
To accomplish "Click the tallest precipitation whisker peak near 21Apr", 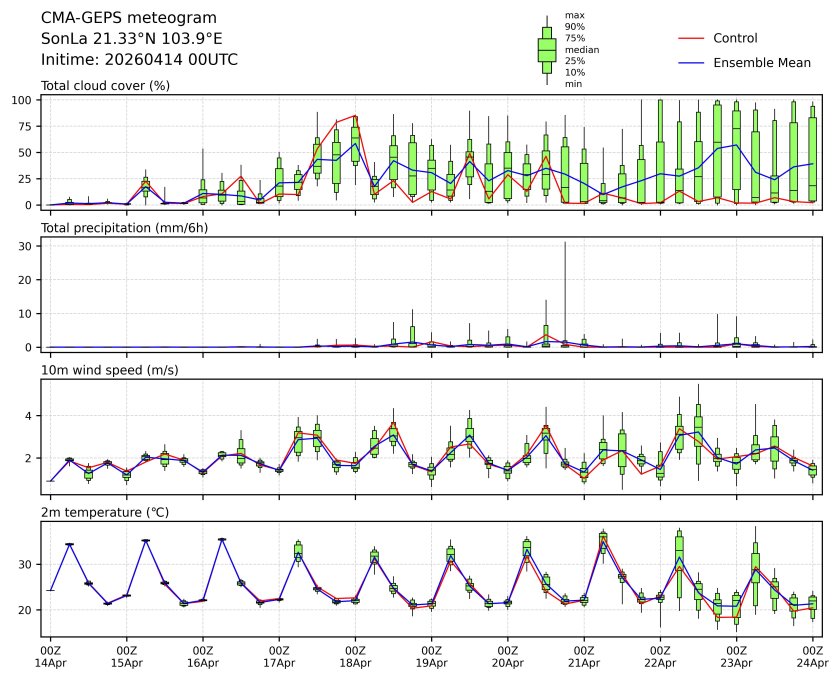I will click(x=565, y=243).
